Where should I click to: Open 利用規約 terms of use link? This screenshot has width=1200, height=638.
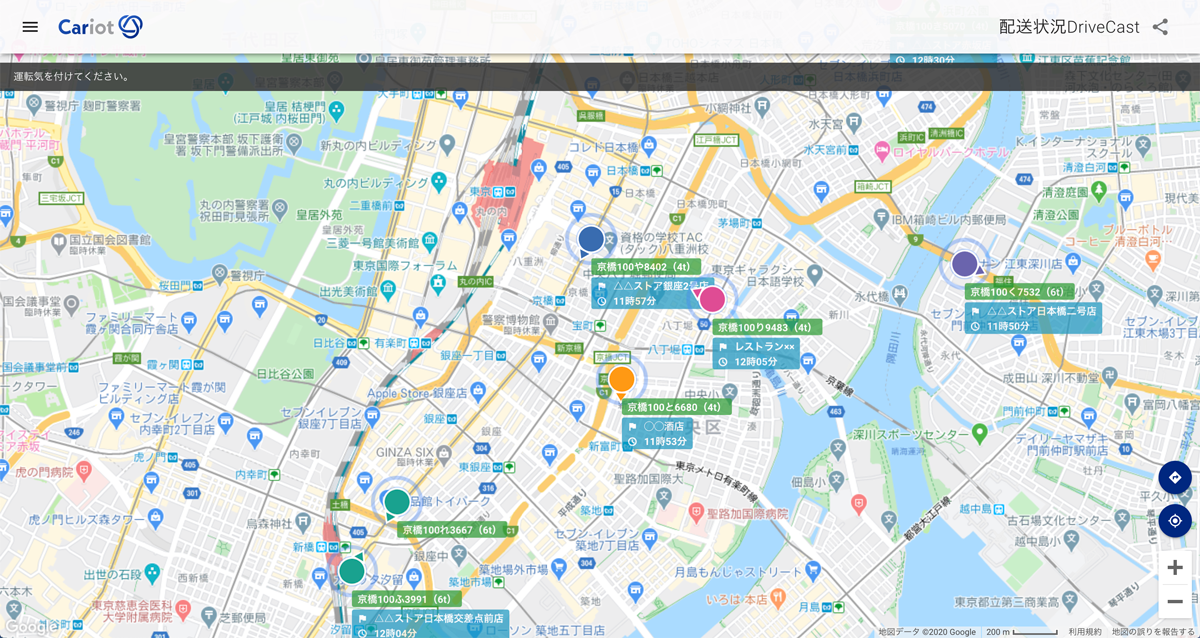click(1085, 632)
